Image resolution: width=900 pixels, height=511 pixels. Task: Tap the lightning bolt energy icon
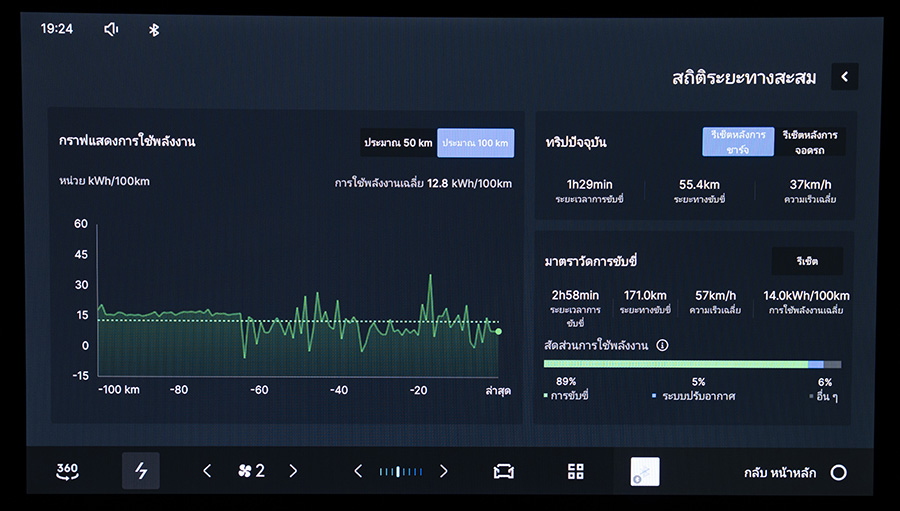pos(141,471)
